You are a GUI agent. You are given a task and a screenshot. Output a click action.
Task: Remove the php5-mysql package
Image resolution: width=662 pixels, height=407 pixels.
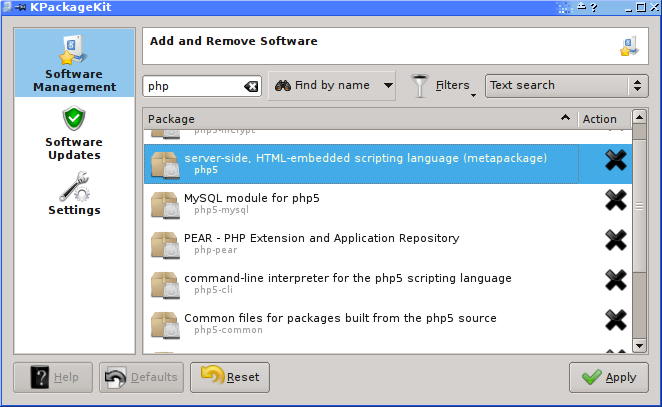point(616,200)
